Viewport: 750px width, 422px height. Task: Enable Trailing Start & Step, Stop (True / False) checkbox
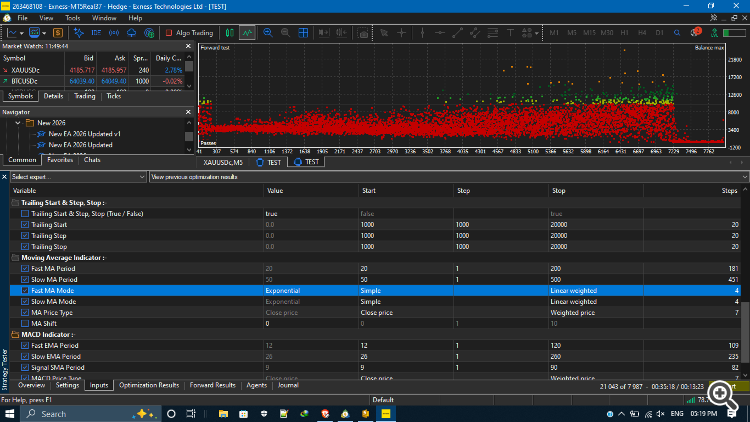(25, 214)
